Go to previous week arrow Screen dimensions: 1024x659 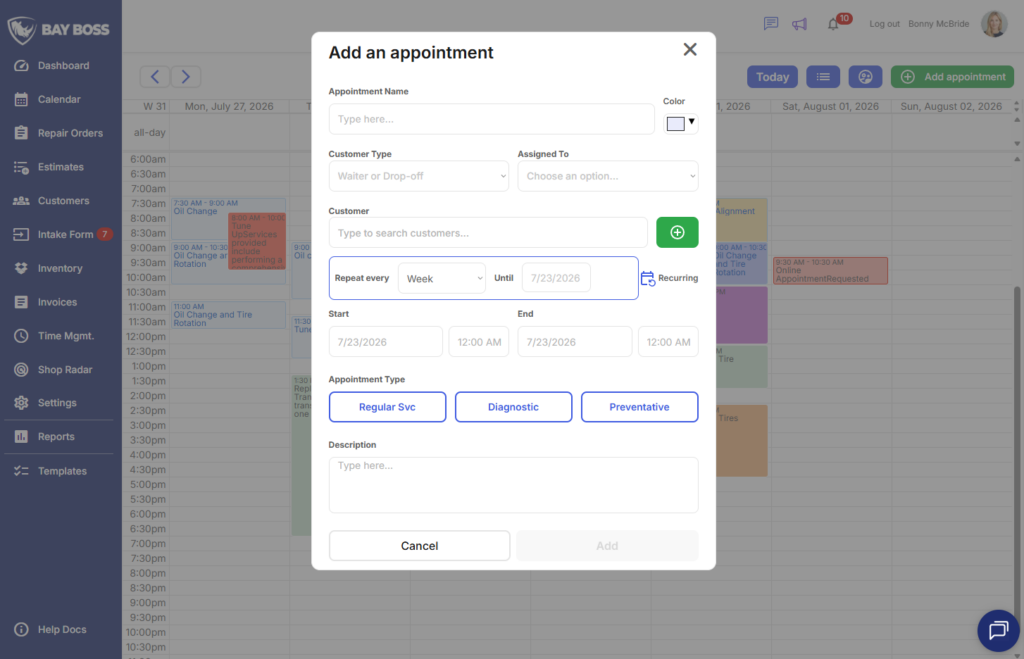click(x=155, y=76)
